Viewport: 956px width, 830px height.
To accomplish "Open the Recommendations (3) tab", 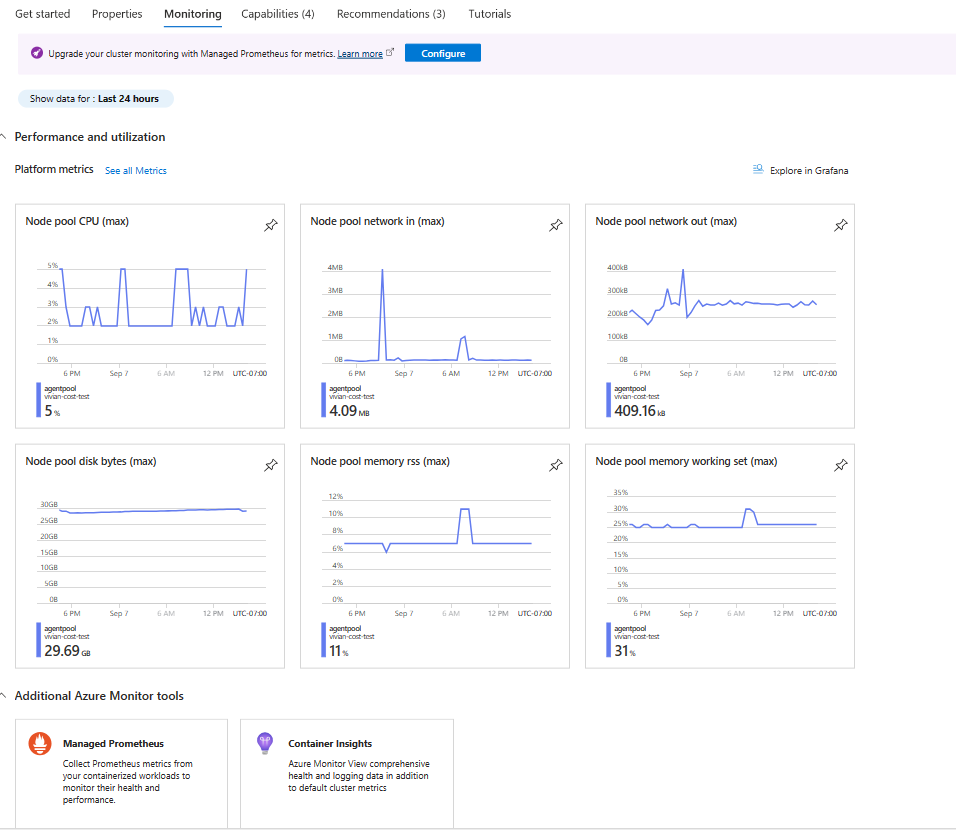I will 391,14.
